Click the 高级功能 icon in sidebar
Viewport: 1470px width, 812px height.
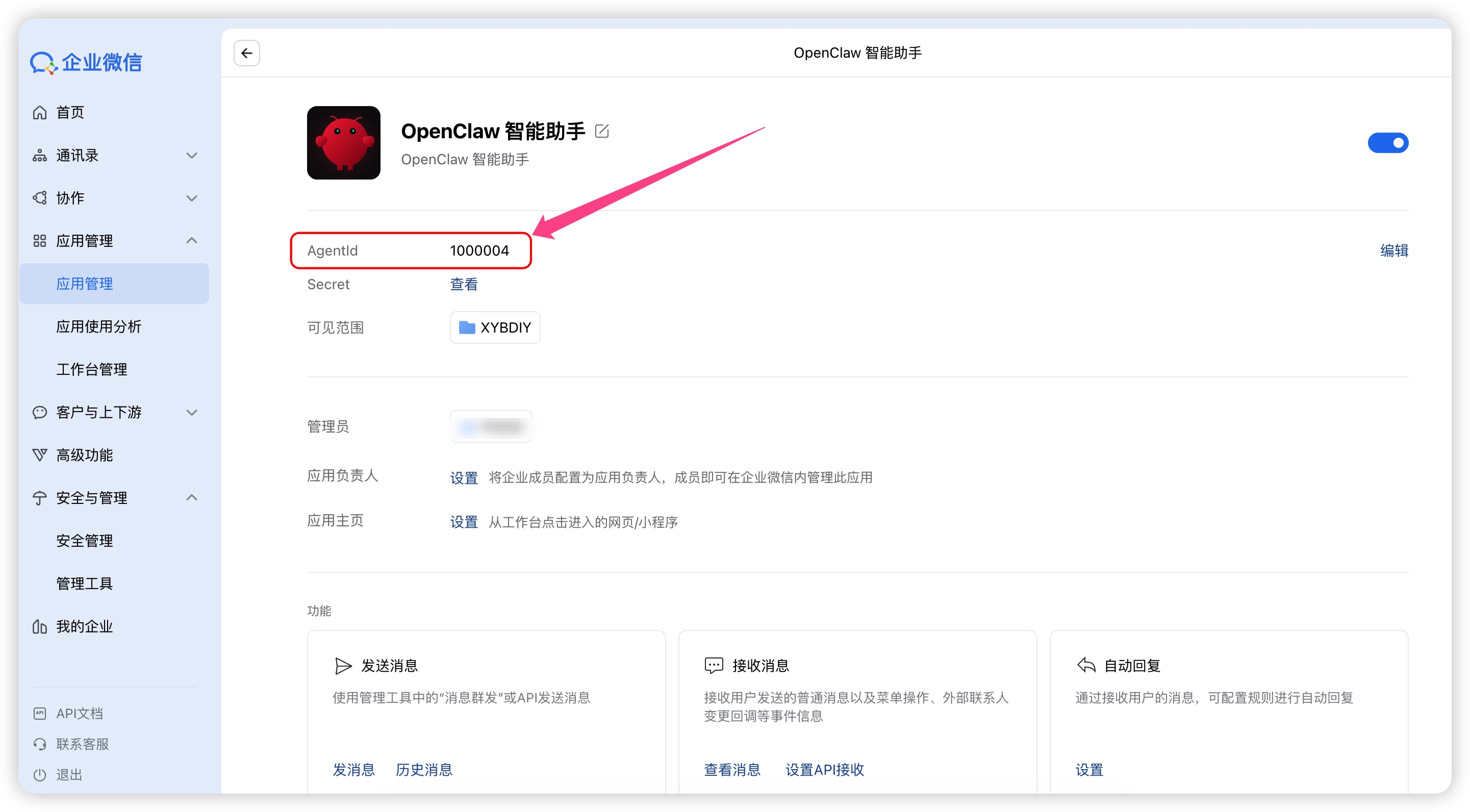point(39,455)
